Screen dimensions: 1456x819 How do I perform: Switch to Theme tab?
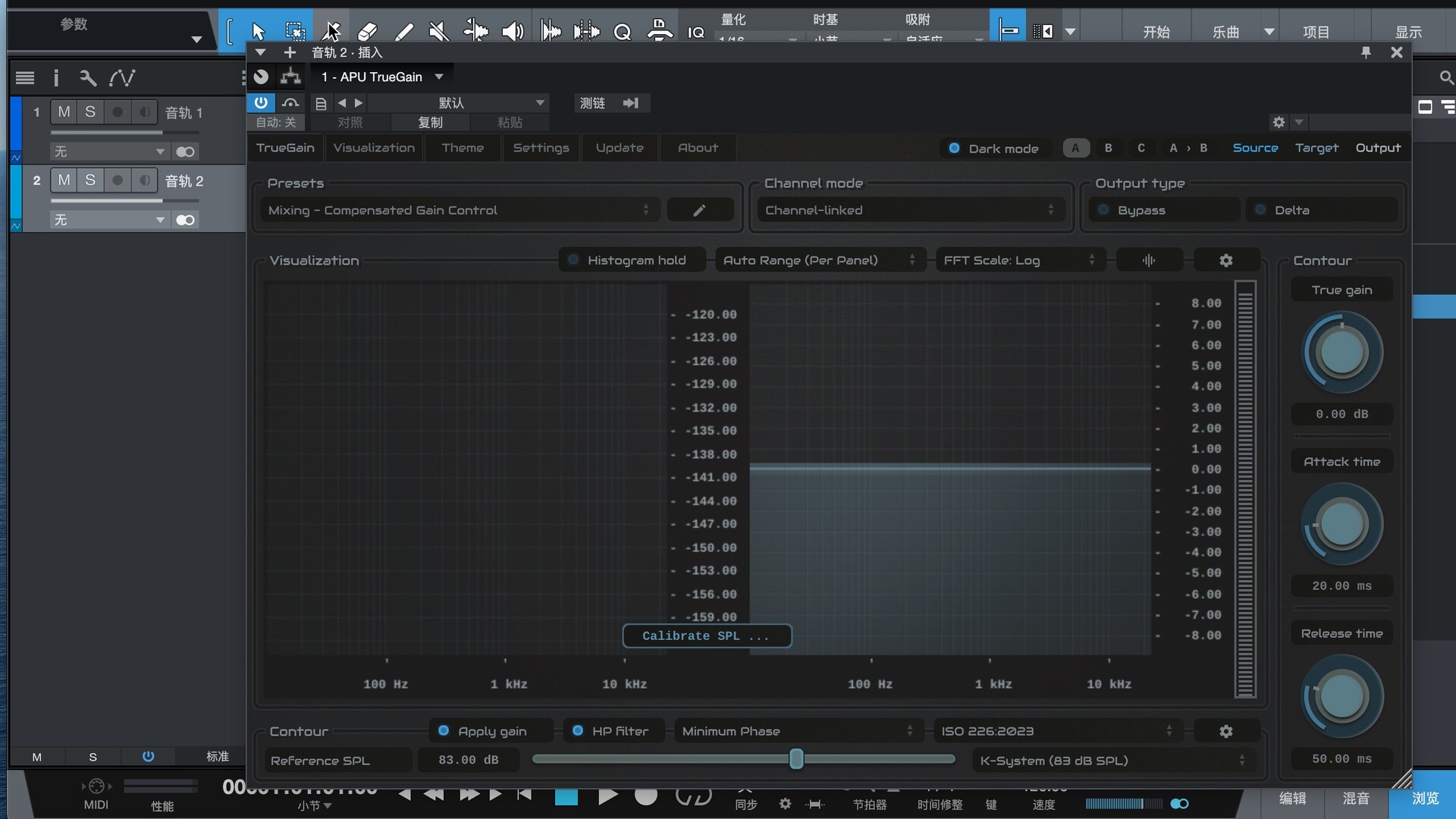pyautogui.click(x=463, y=148)
